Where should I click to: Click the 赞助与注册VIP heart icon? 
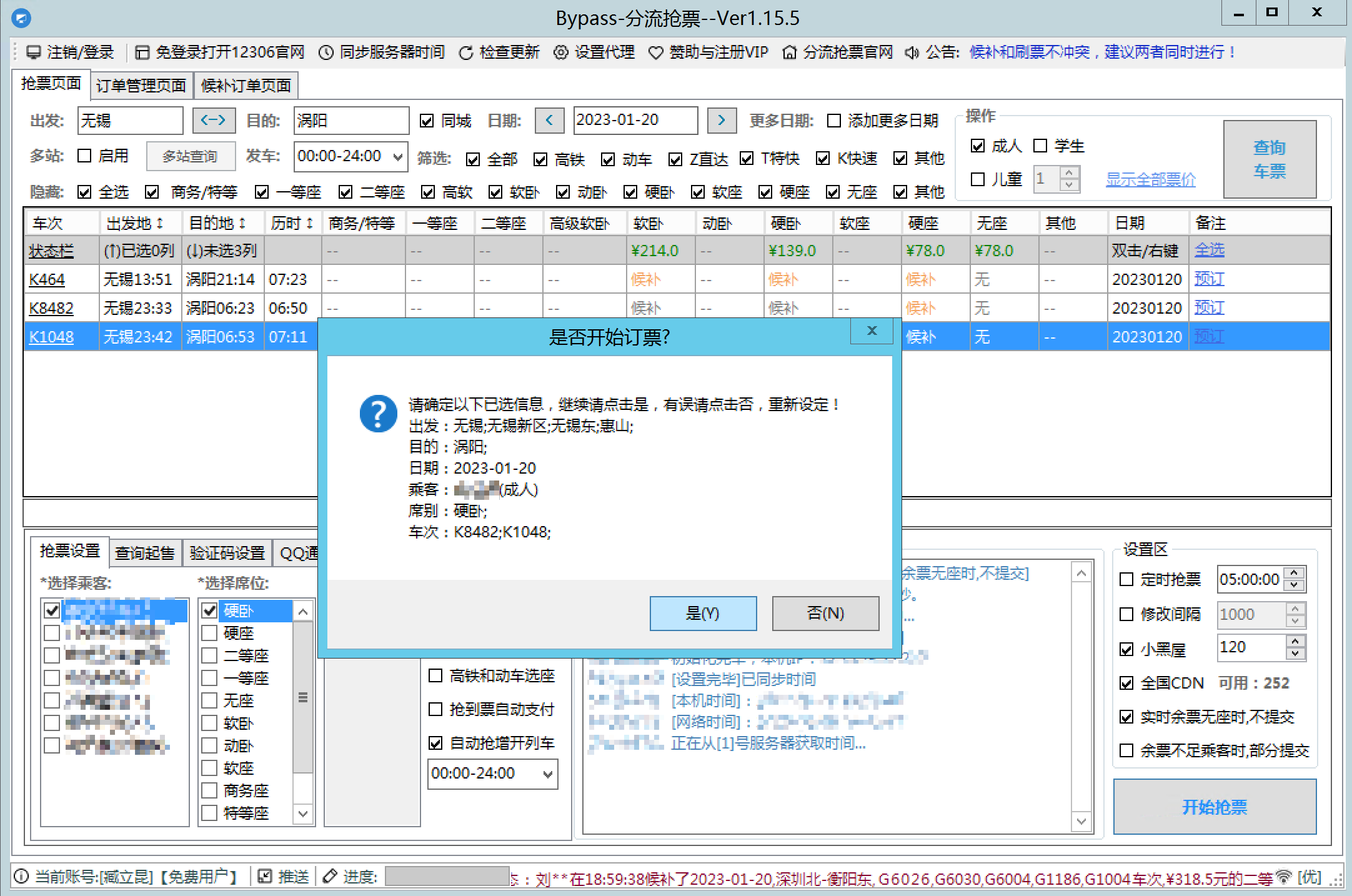(x=655, y=52)
